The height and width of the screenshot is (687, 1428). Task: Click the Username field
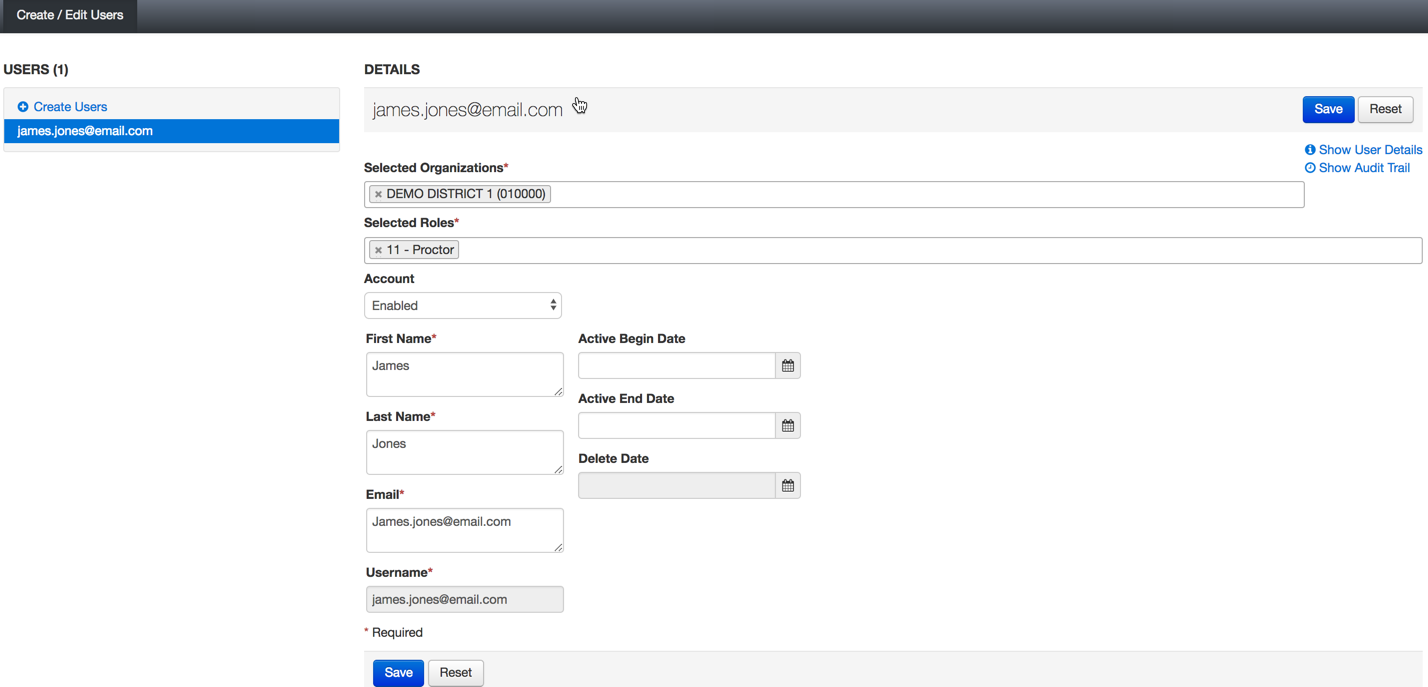point(465,600)
